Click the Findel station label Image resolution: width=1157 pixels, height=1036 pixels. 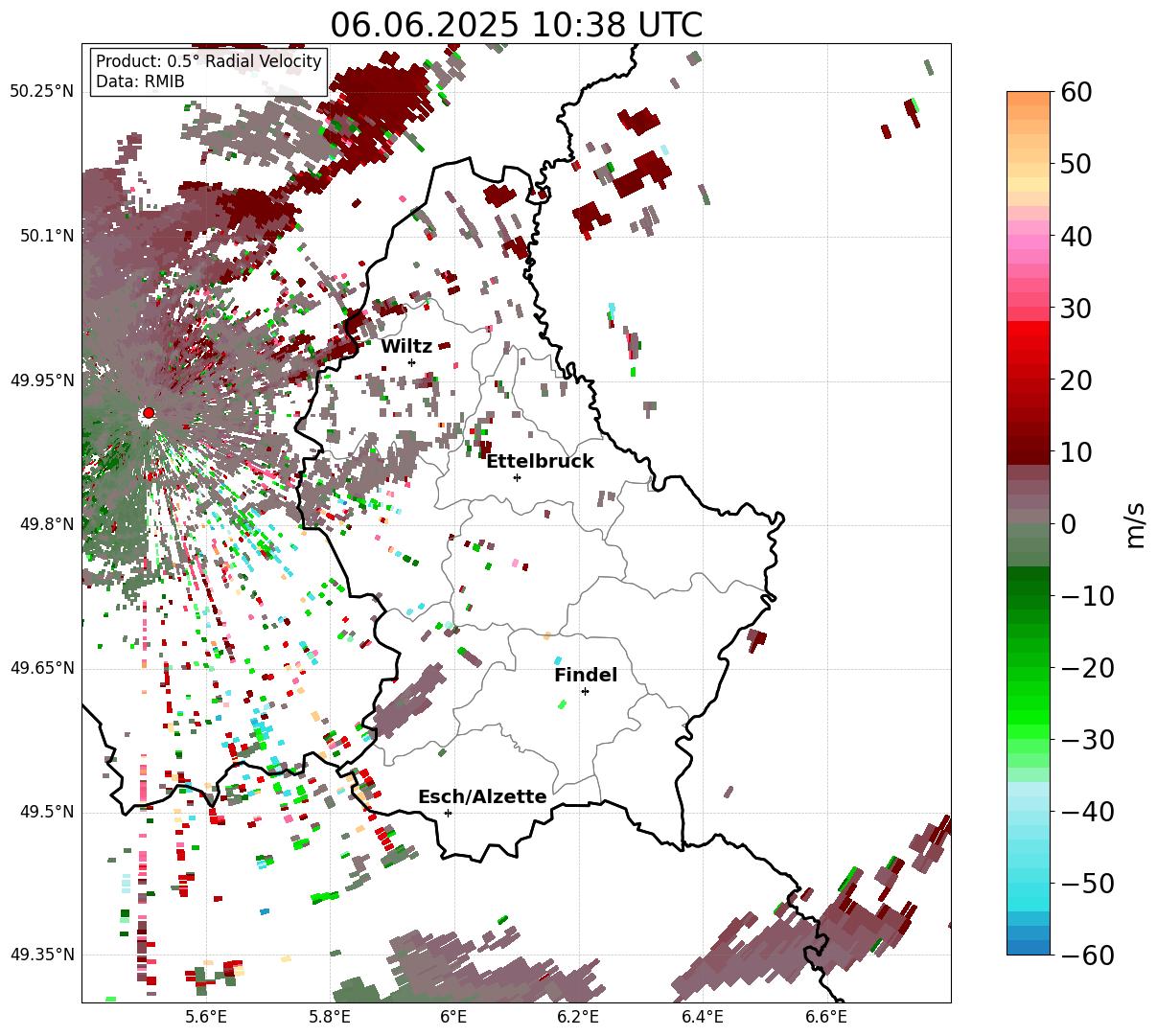[586, 676]
